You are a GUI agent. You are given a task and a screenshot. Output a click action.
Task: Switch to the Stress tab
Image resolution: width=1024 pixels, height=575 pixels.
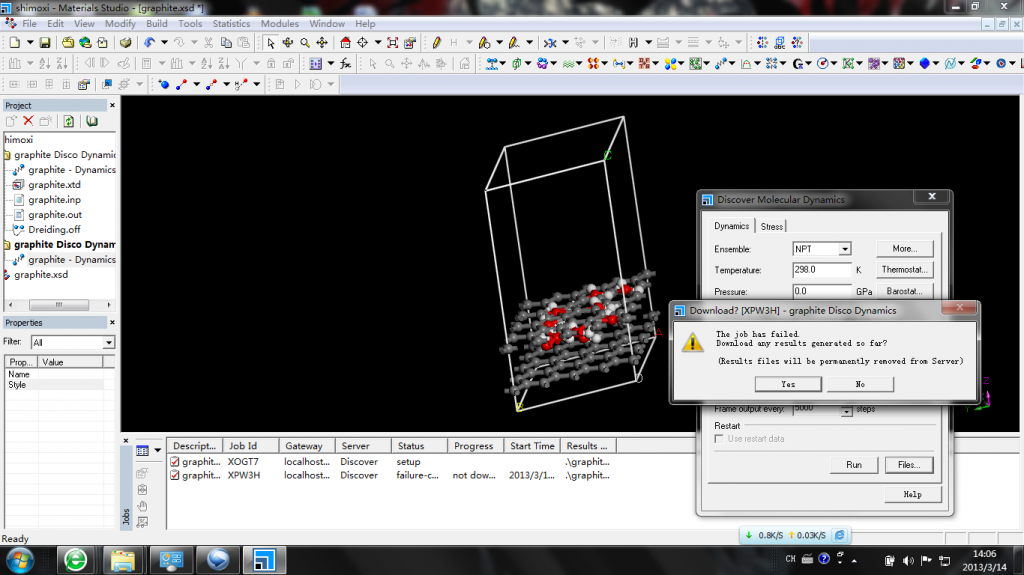(x=771, y=226)
